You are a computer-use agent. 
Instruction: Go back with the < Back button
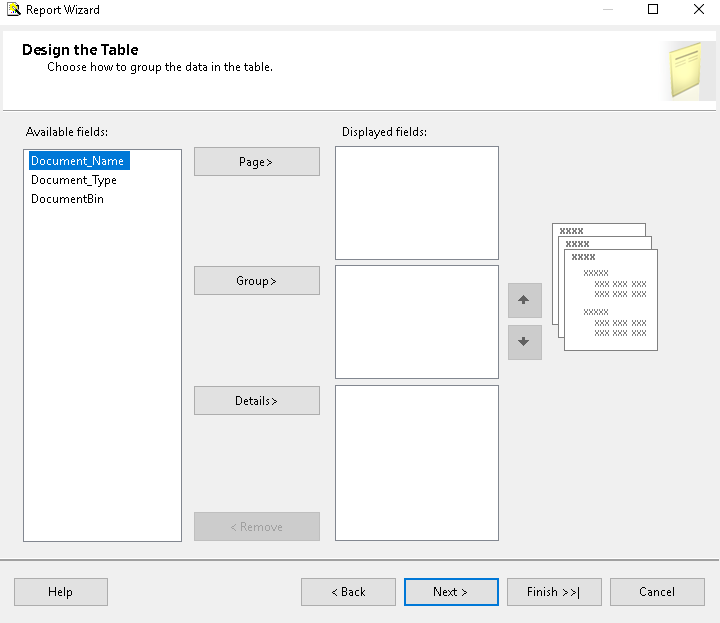tap(348, 592)
